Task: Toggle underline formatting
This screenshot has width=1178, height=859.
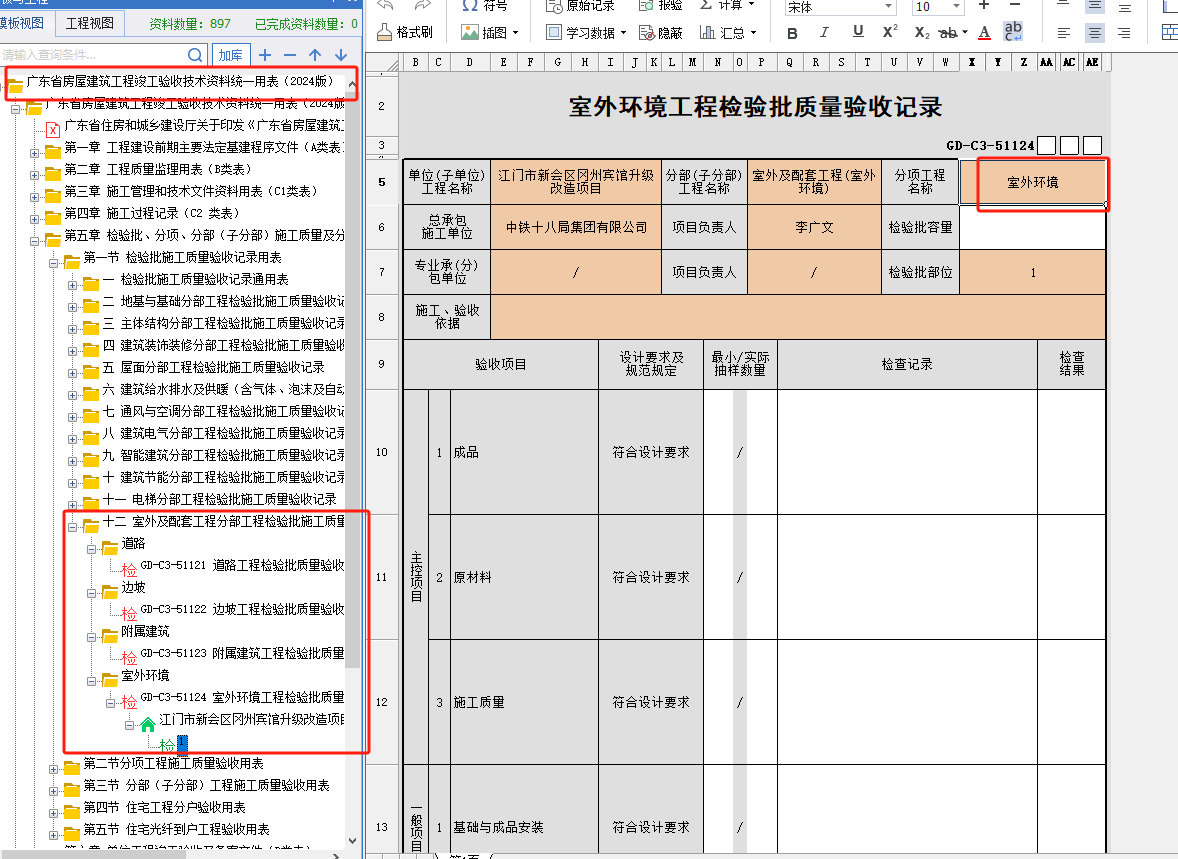Action: point(858,32)
